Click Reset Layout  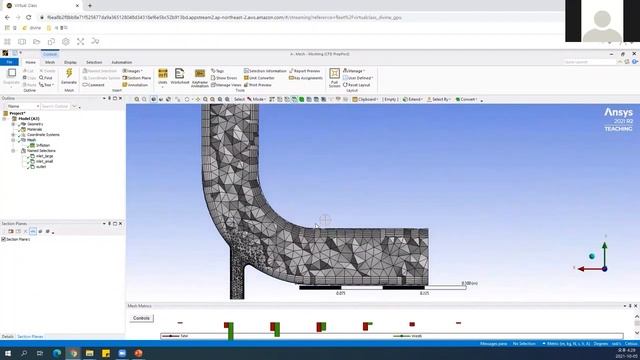click(x=356, y=85)
